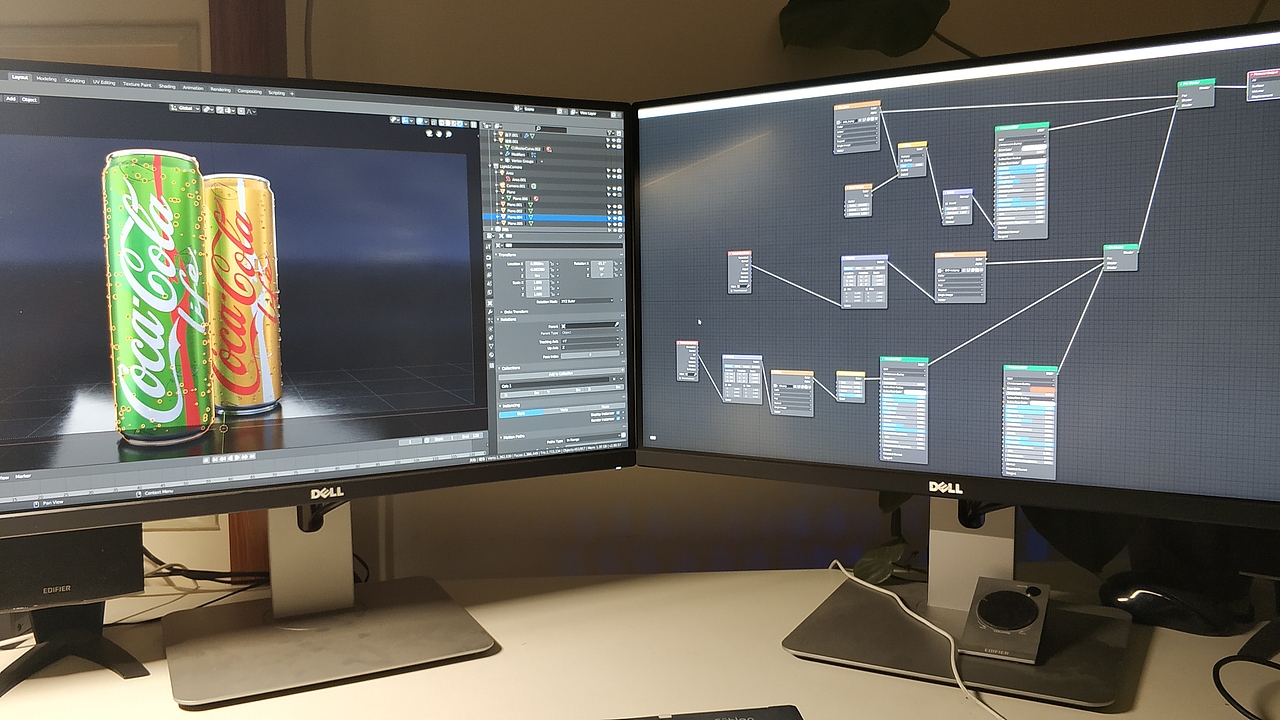The height and width of the screenshot is (720, 1280).
Task: Click the magnifying glass in the Outliner search
Action: point(539,127)
